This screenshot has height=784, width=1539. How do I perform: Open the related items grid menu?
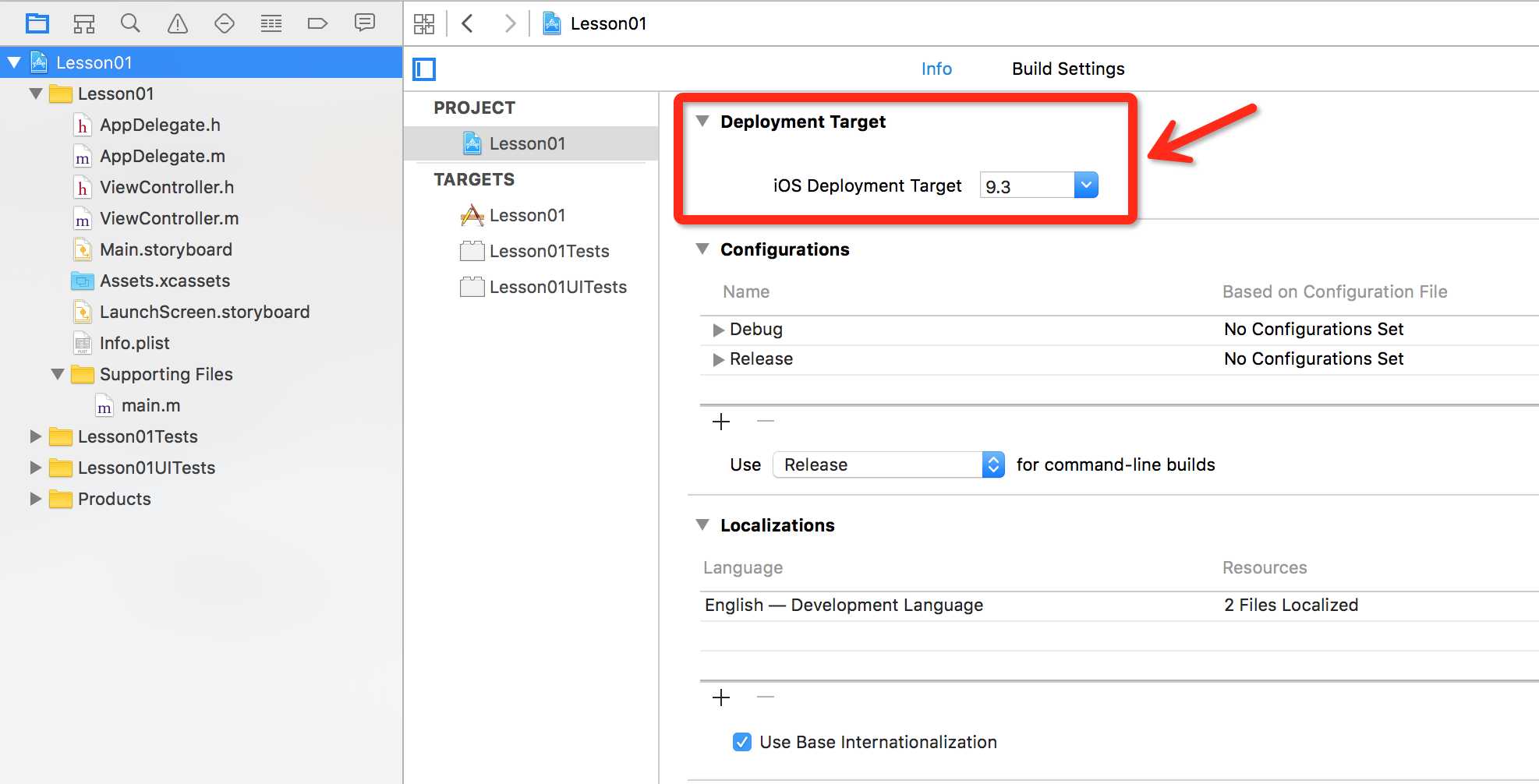point(424,23)
